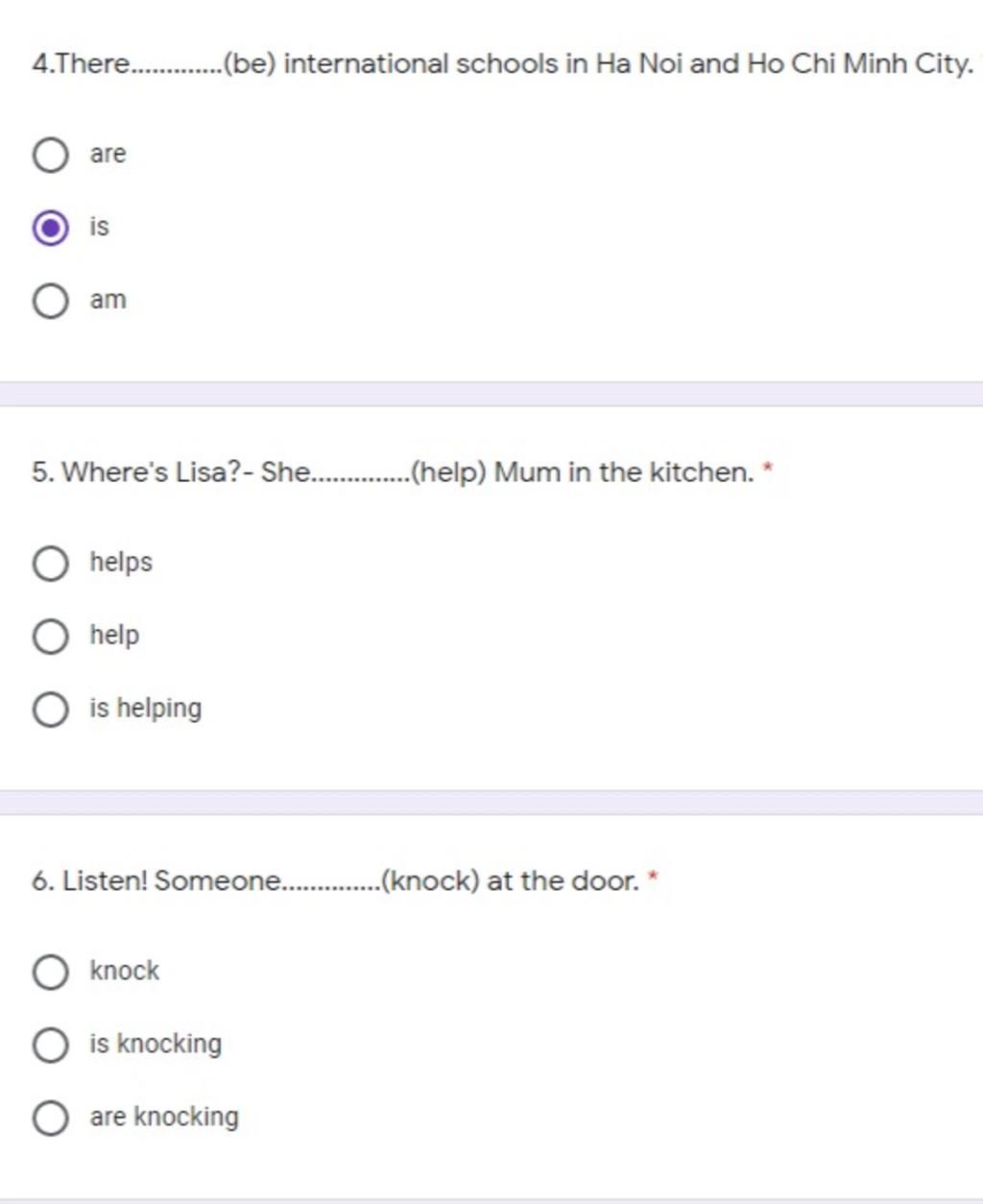Click the 'helps' answer label text
Image resolution: width=983 pixels, height=1204 pixels.
point(121,562)
